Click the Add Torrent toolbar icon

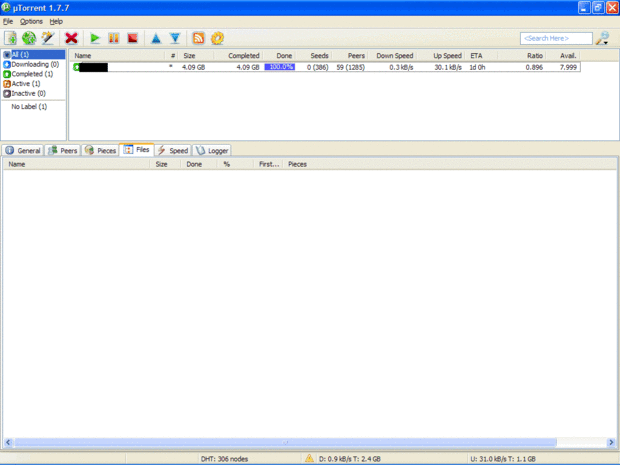[10, 38]
